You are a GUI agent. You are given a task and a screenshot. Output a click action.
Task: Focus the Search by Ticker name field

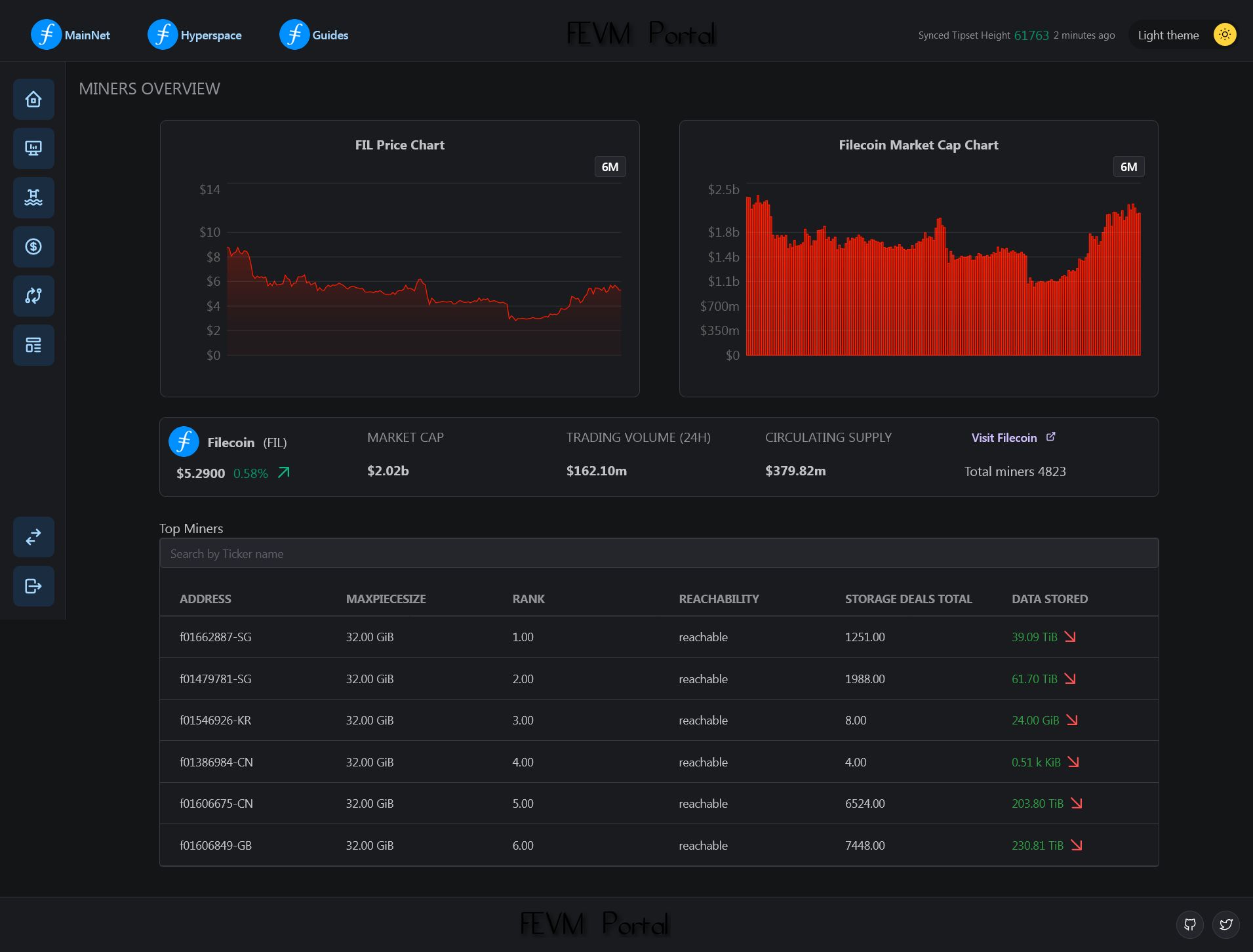click(659, 553)
